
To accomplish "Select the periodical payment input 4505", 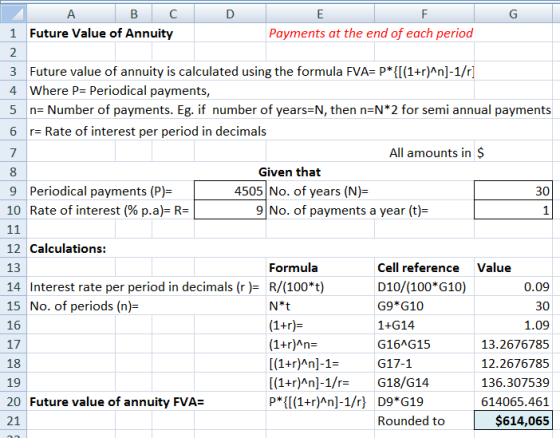I will click(x=230, y=191).
